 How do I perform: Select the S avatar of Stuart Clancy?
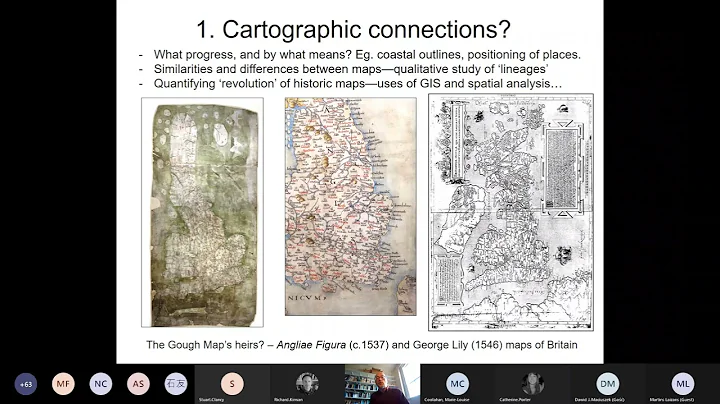click(232, 384)
